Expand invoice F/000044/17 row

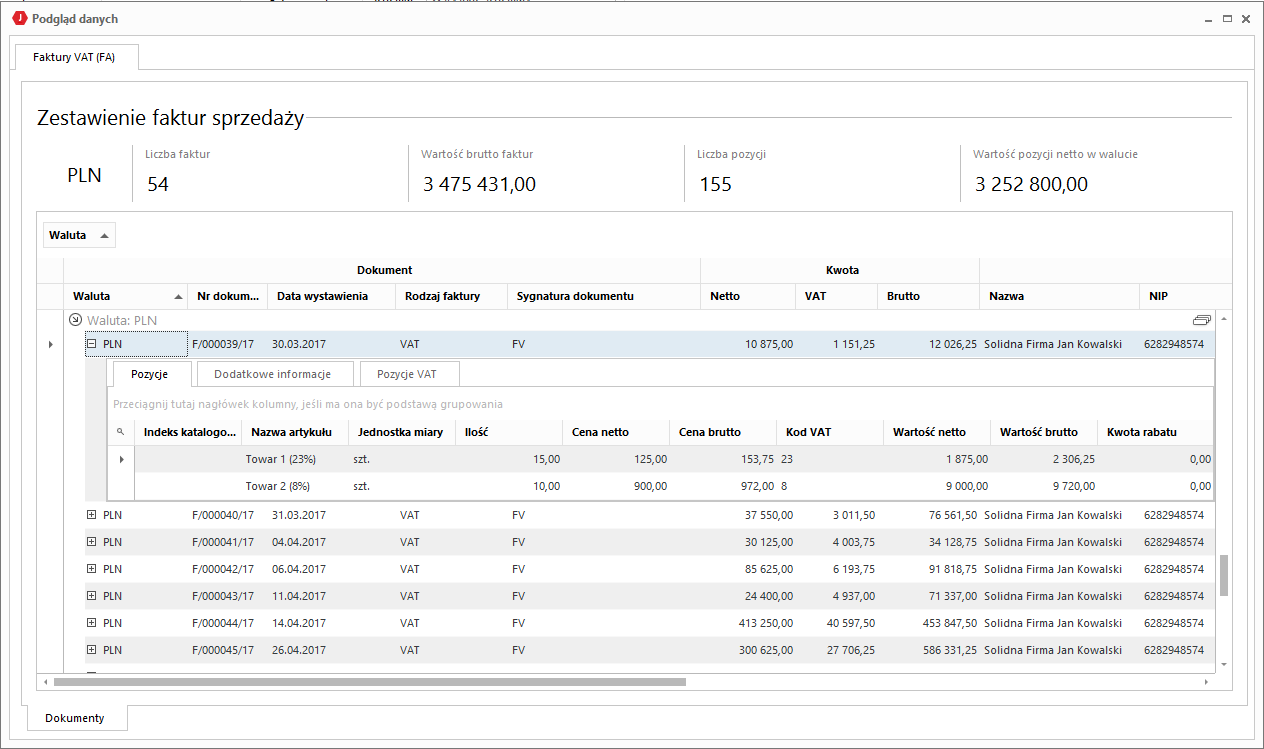[x=91, y=623]
